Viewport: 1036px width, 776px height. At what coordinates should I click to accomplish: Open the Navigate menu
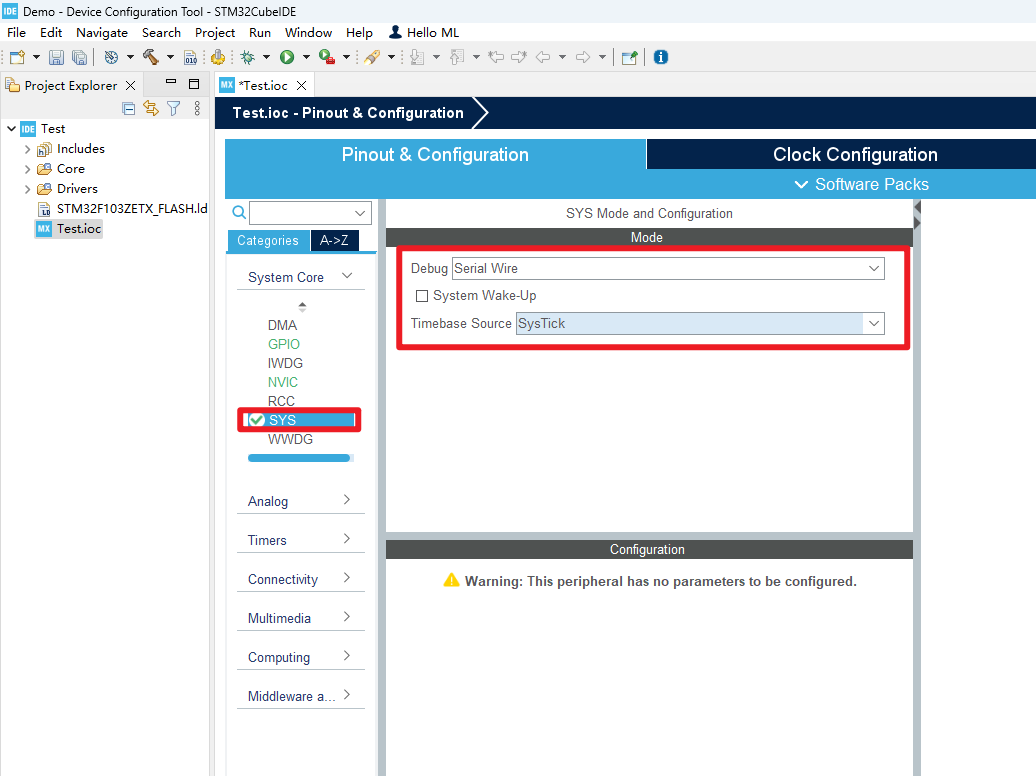[102, 32]
